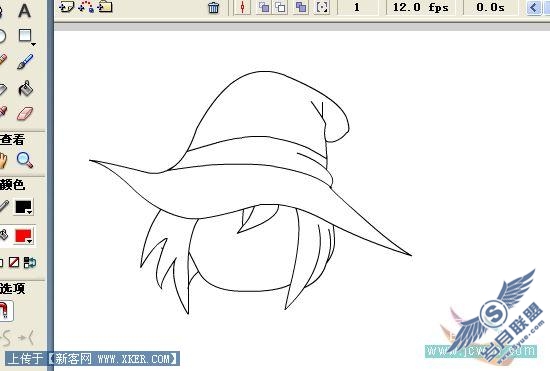The height and width of the screenshot is (371, 550).
Task: Select the Eraser tool
Action: [25, 114]
